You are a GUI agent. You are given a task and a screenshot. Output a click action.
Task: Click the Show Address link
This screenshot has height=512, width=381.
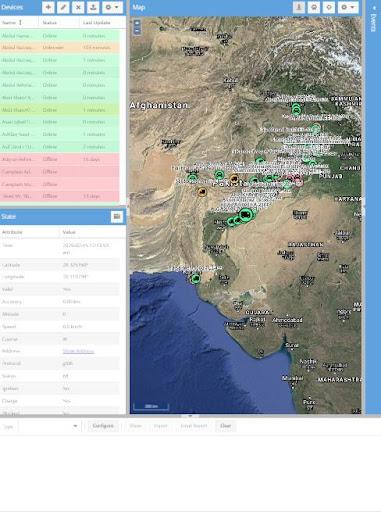pyautogui.click(x=78, y=351)
